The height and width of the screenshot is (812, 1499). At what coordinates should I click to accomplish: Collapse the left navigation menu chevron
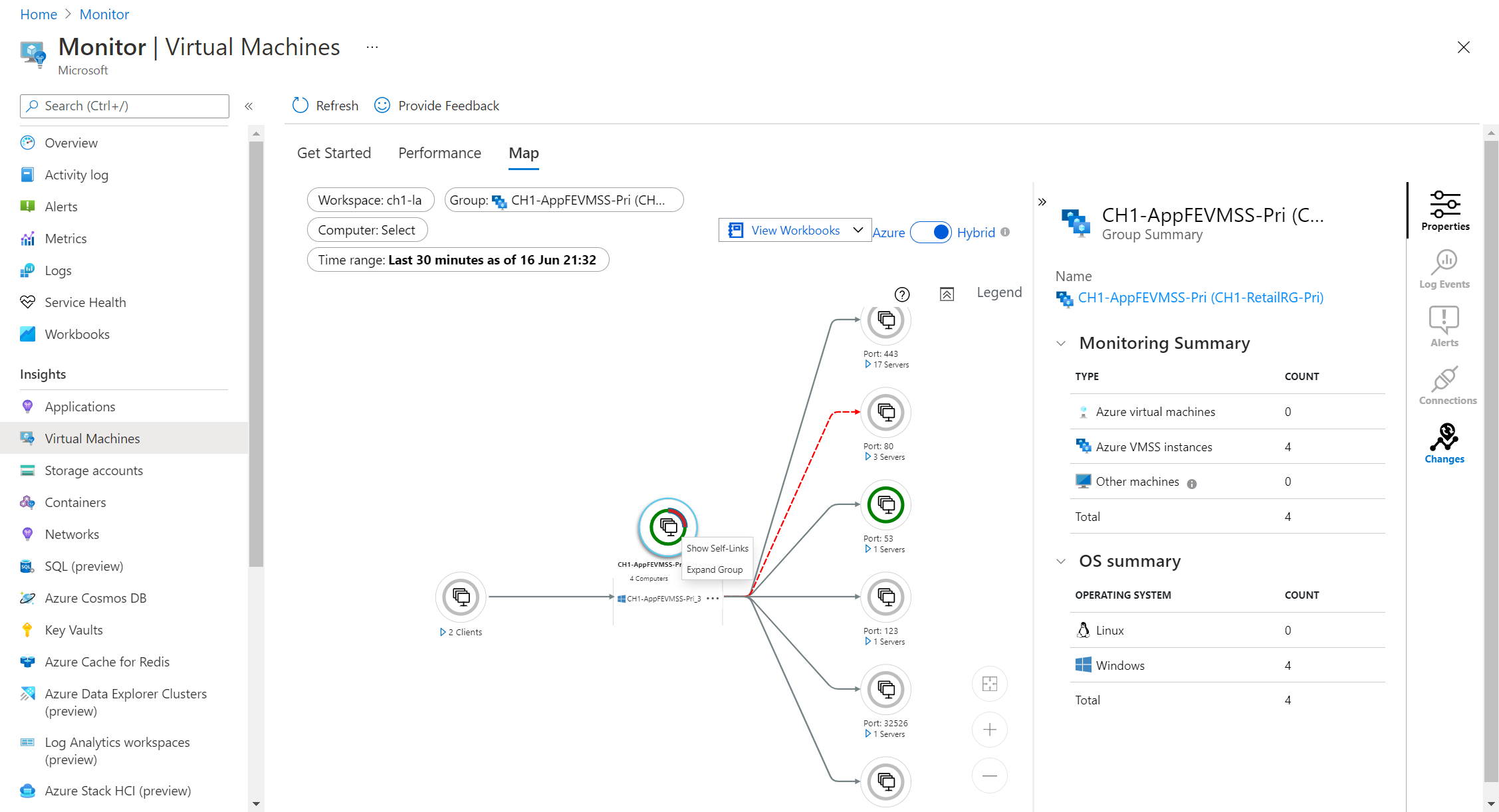[249, 106]
